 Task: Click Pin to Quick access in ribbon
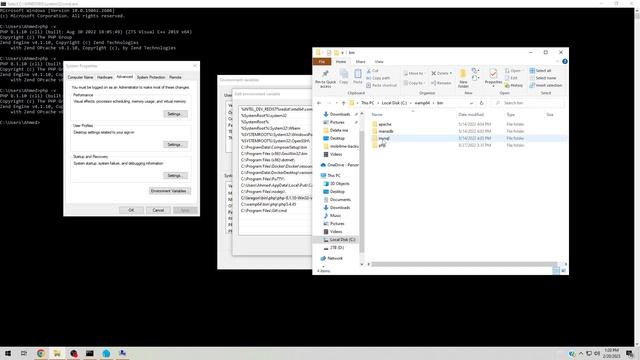(x=325, y=79)
